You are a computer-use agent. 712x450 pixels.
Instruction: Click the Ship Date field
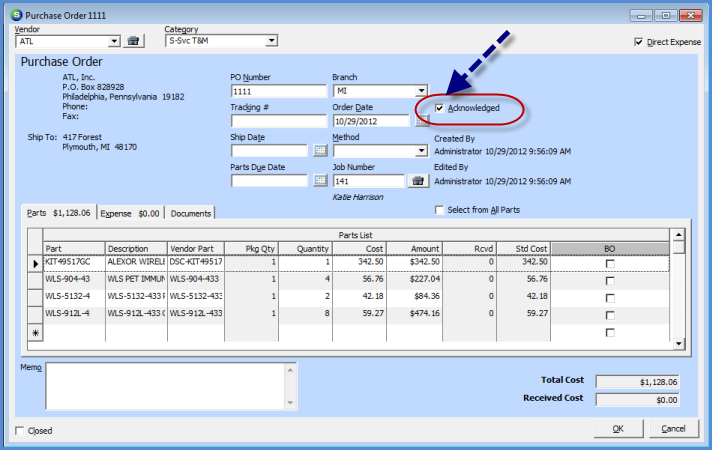pos(269,151)
